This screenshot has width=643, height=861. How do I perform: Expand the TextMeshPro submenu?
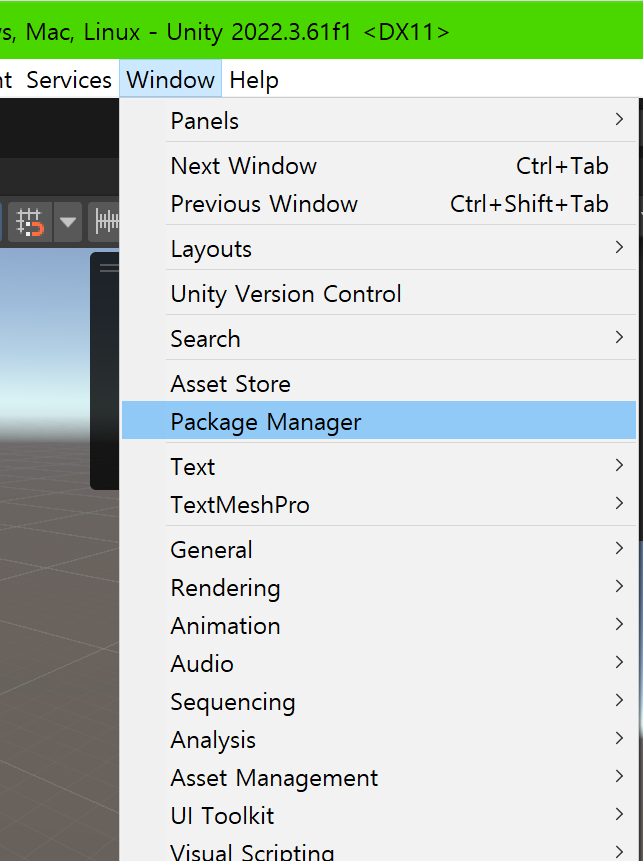click(x=379, y=505)
